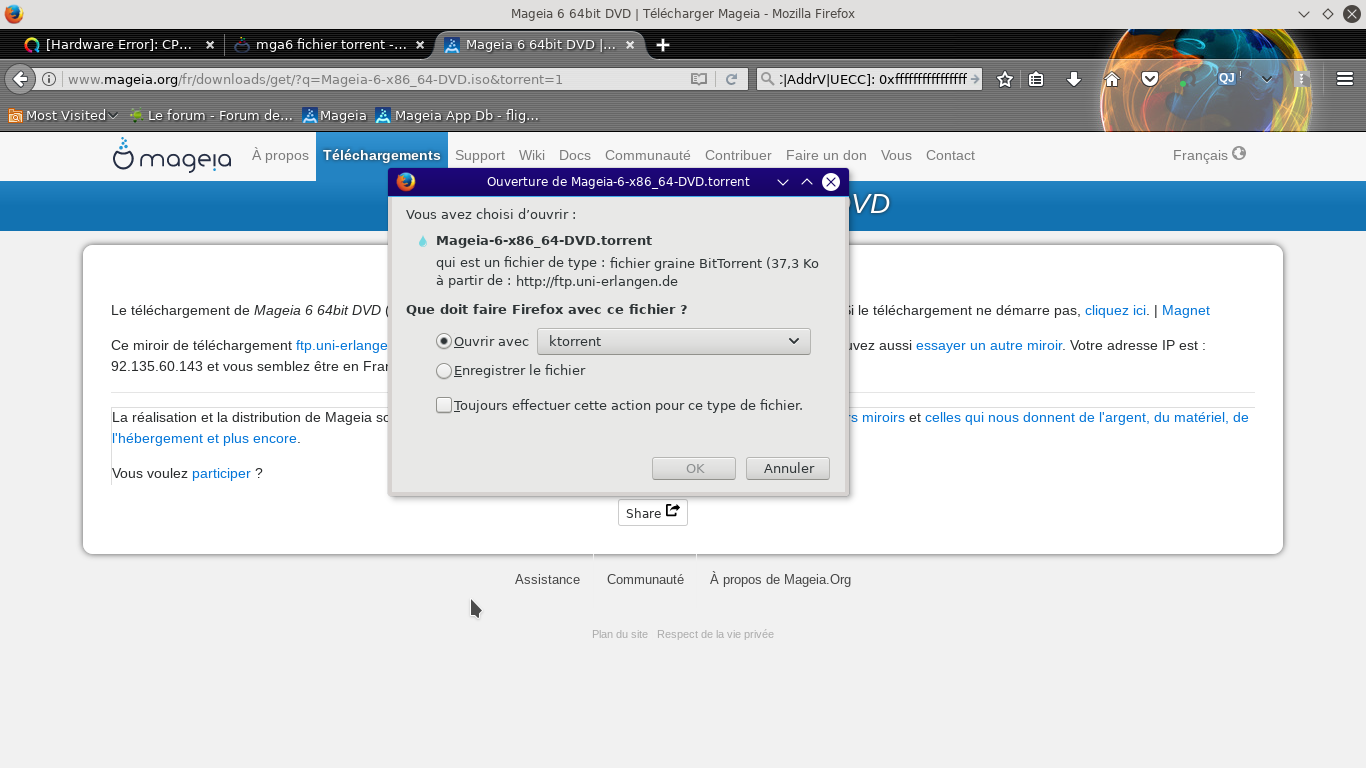Open the Downloads arrow panel
The height and width of the screenshot is (768, 1366).
click(1074, 79)
